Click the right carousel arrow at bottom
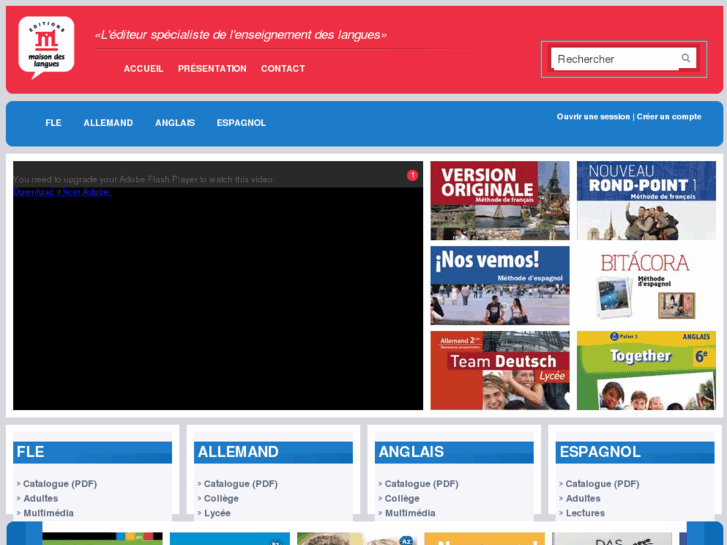 (x=705, y=533)
